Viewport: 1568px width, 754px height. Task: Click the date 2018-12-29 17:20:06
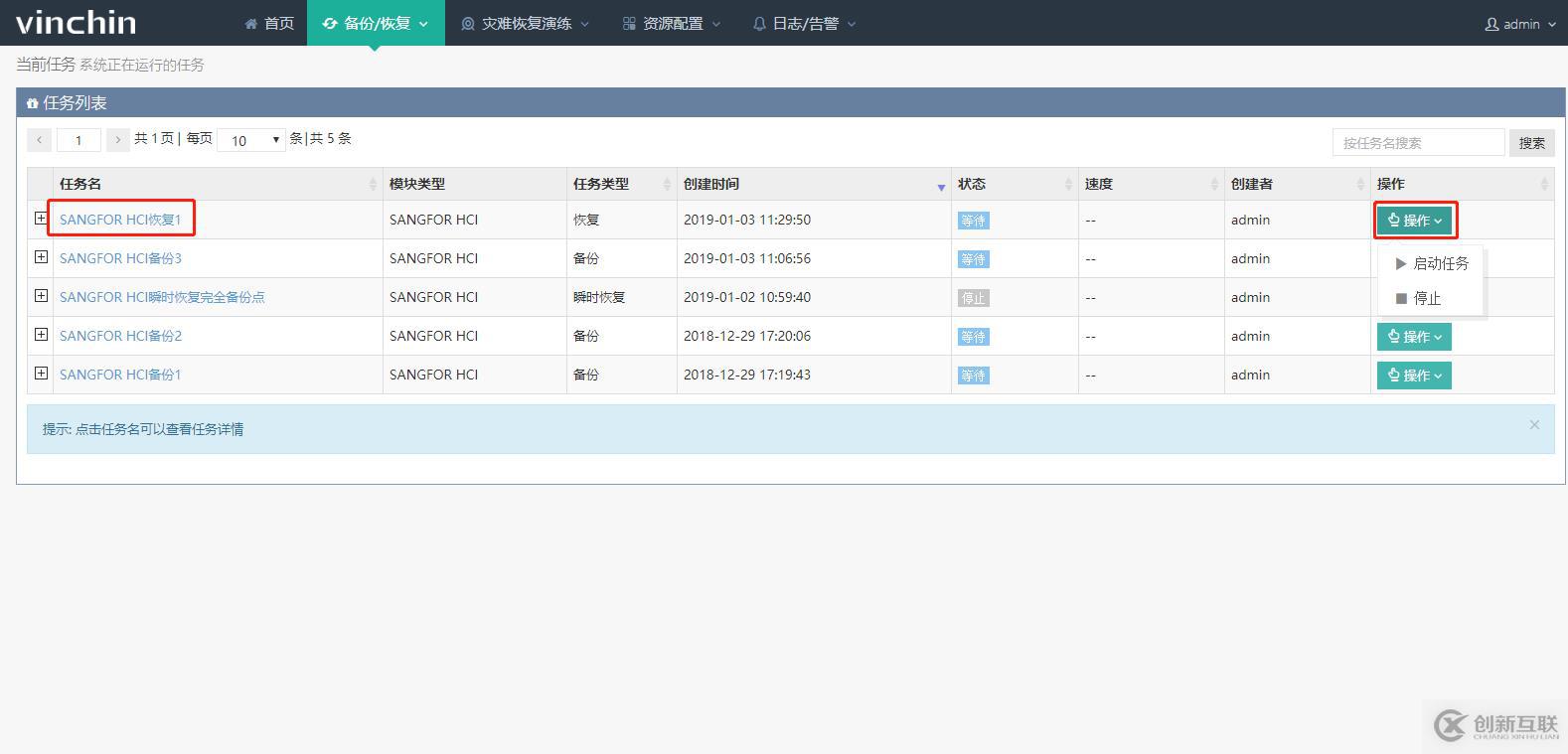tap(747, 336)
